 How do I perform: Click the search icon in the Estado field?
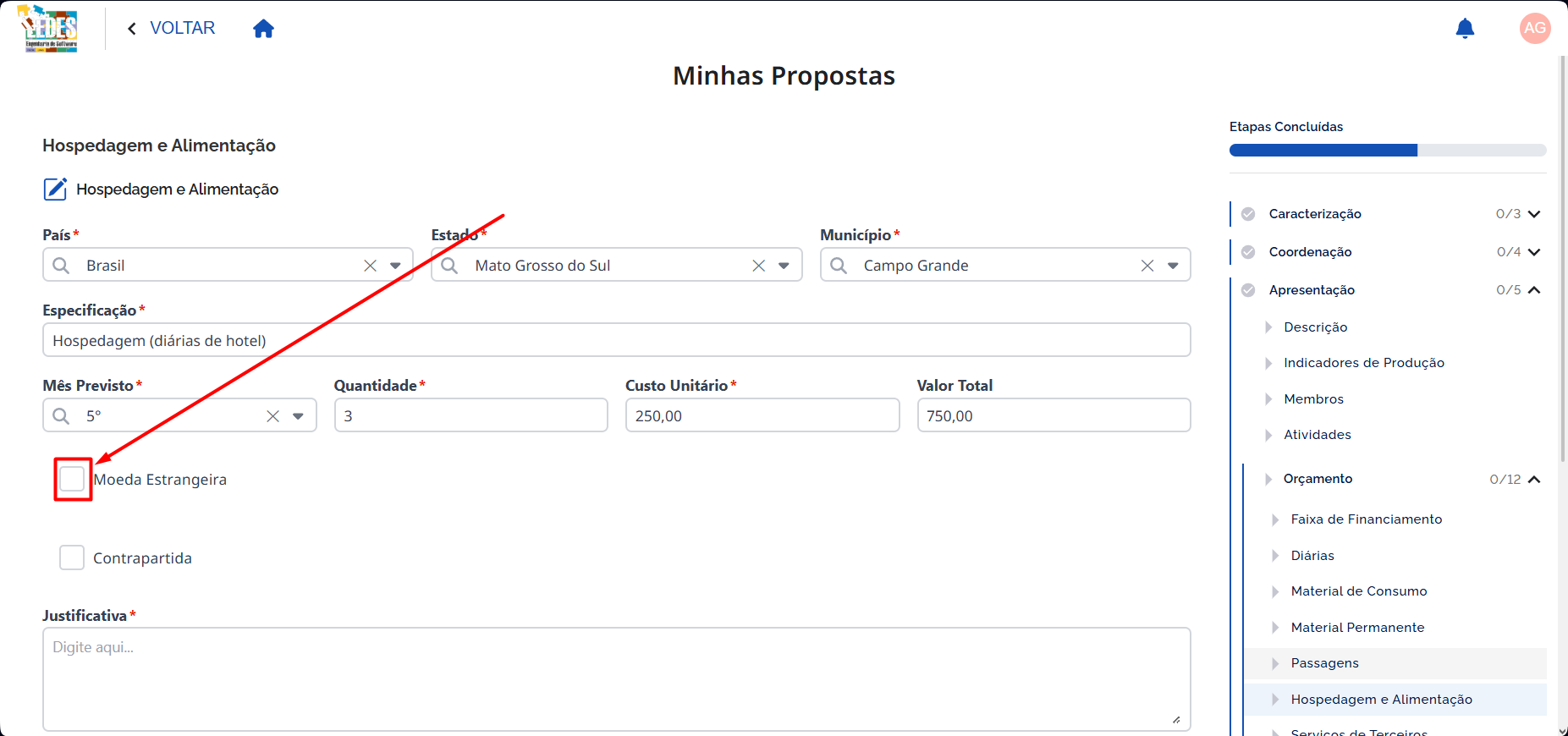coord(449,266)
